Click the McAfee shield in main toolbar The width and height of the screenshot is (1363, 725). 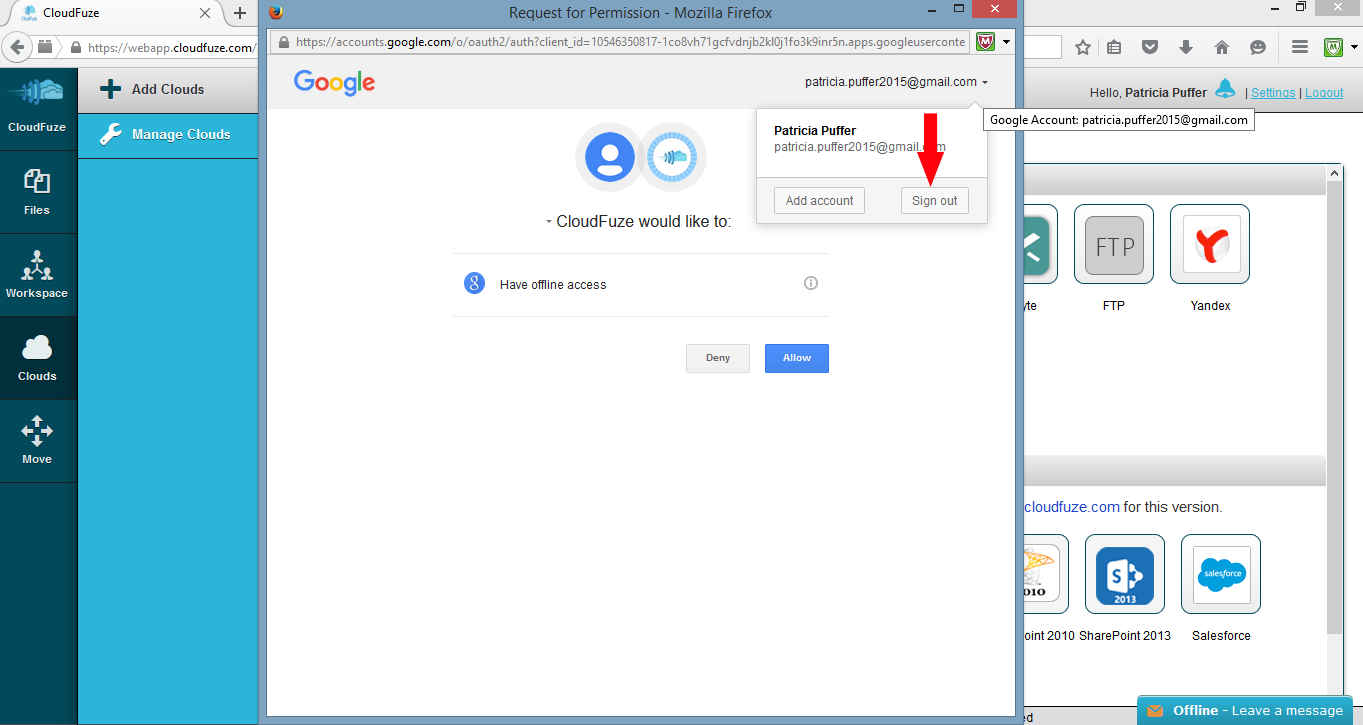coord(1333,47)
